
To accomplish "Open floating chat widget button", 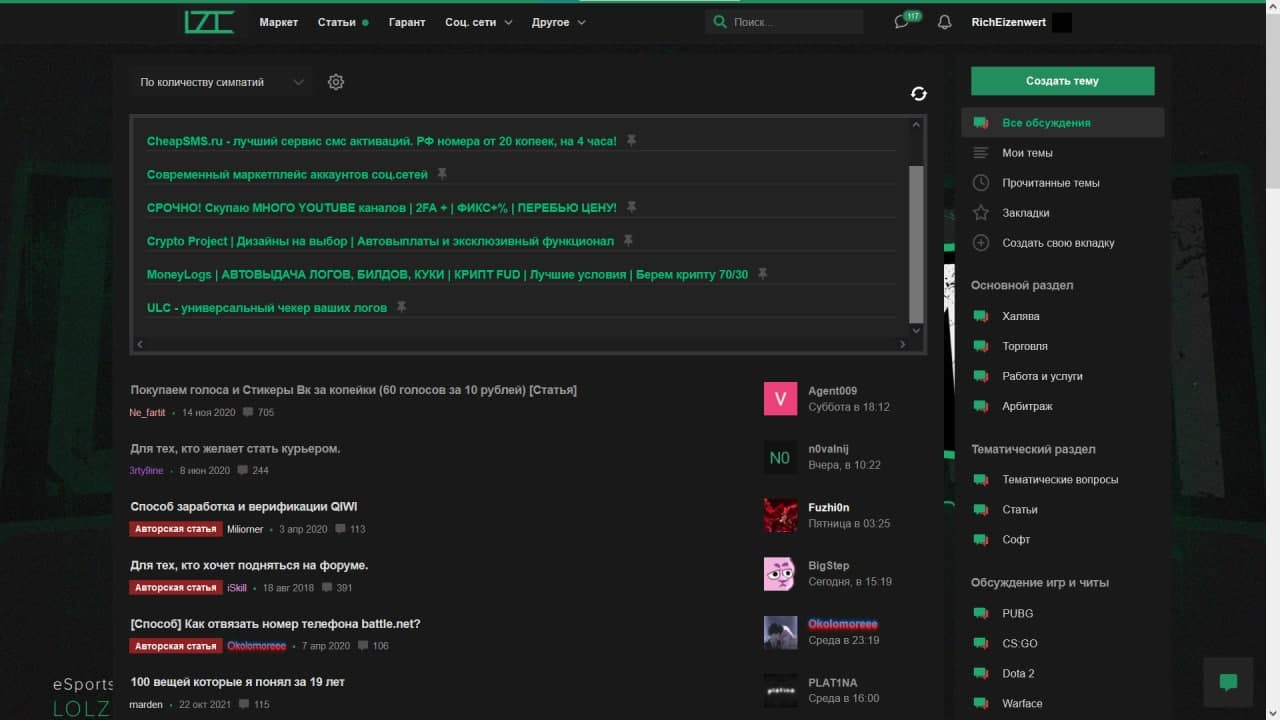I will pyautogui.click(x=1229, y=682).
